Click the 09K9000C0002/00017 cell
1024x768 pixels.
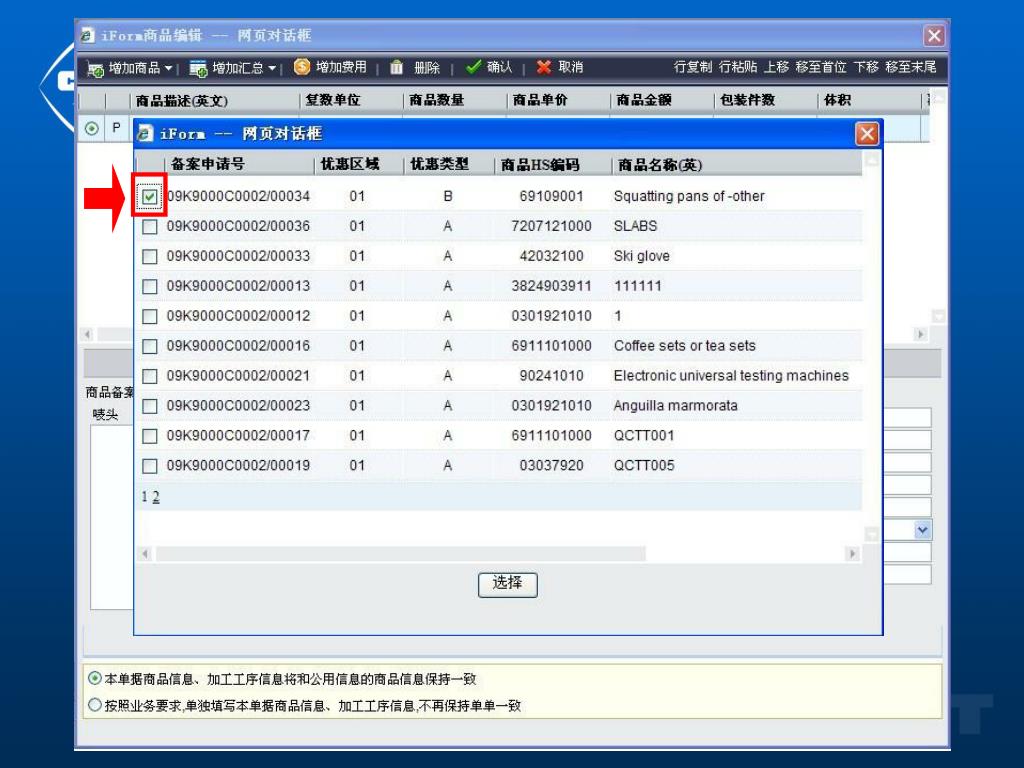238,436
